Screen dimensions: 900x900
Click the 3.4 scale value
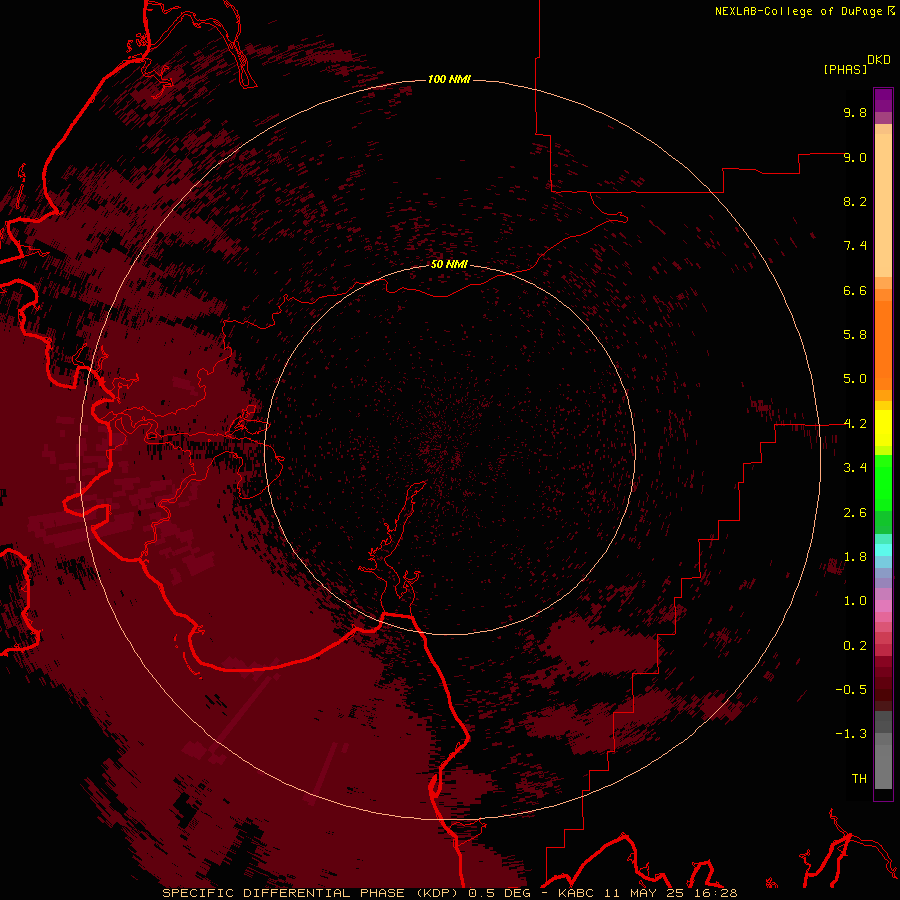point(855,468)
